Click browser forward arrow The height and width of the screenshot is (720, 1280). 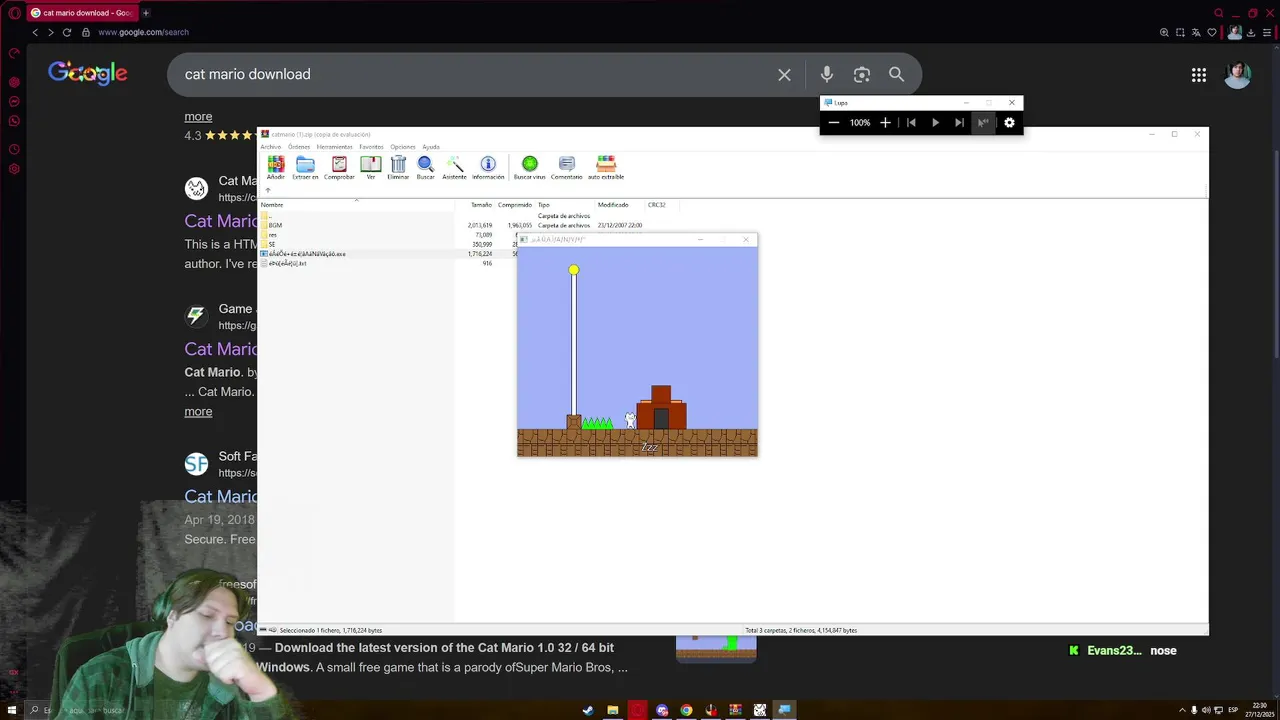coord(50,32)
